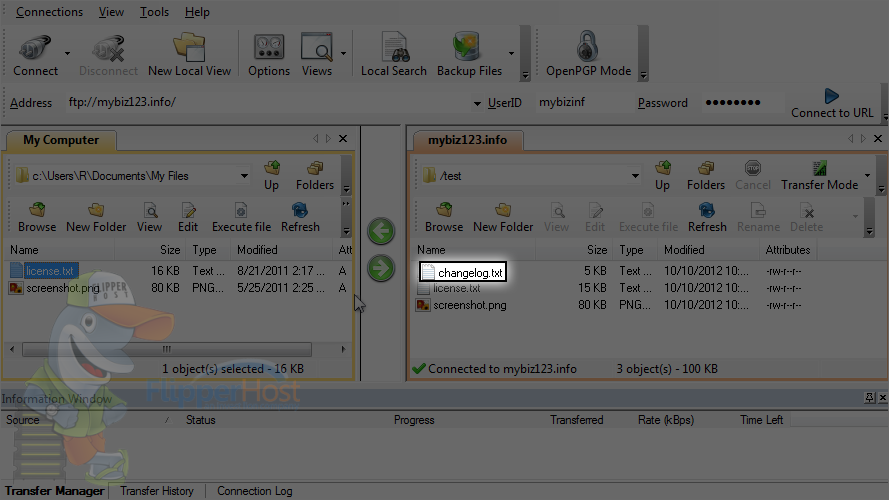Switch to Connection Log tab
889x500 pixels.
coord(255,491)
